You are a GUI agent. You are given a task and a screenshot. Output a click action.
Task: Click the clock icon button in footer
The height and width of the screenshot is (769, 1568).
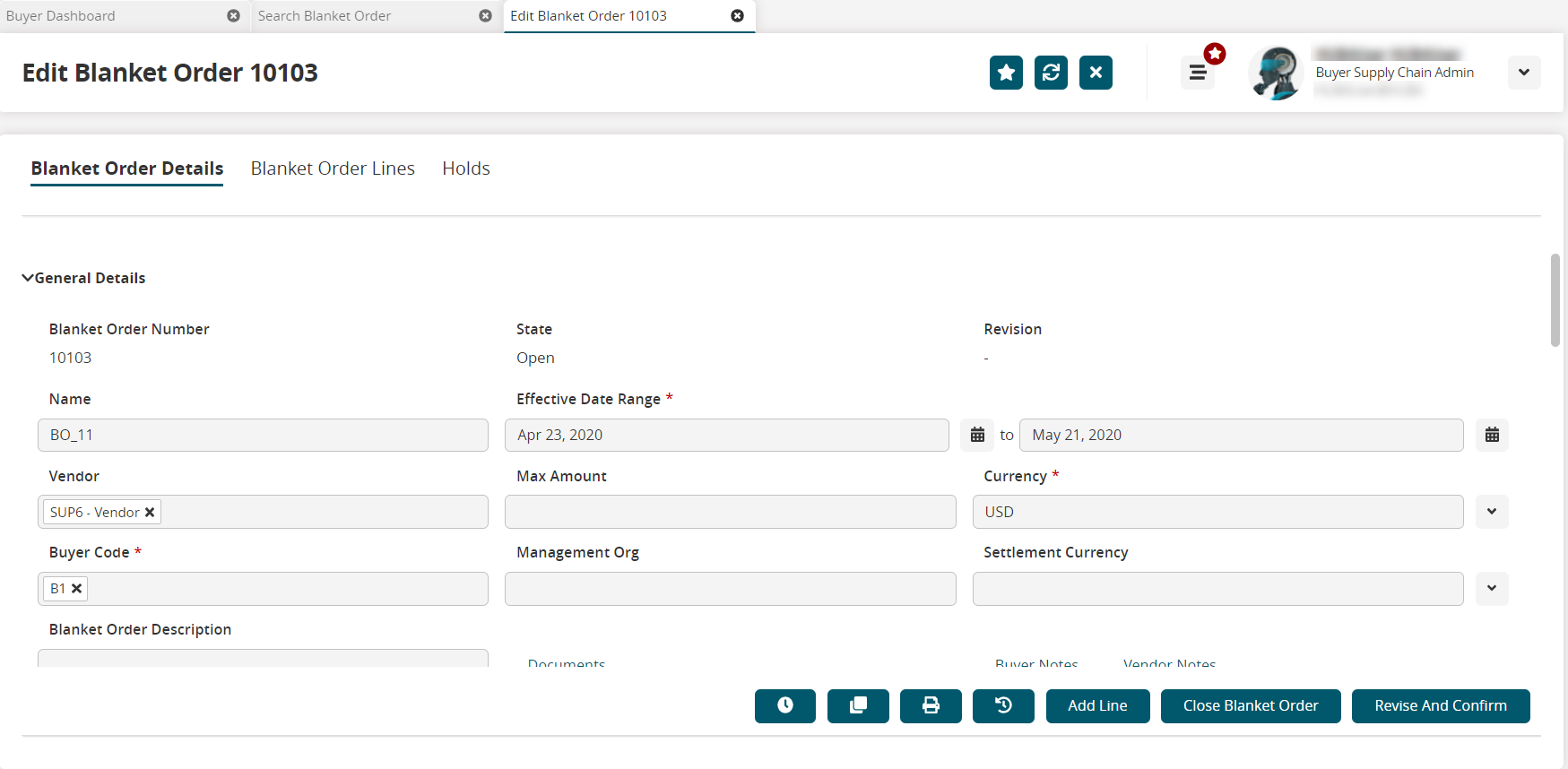pyautogui.click(x=785, y=705)
